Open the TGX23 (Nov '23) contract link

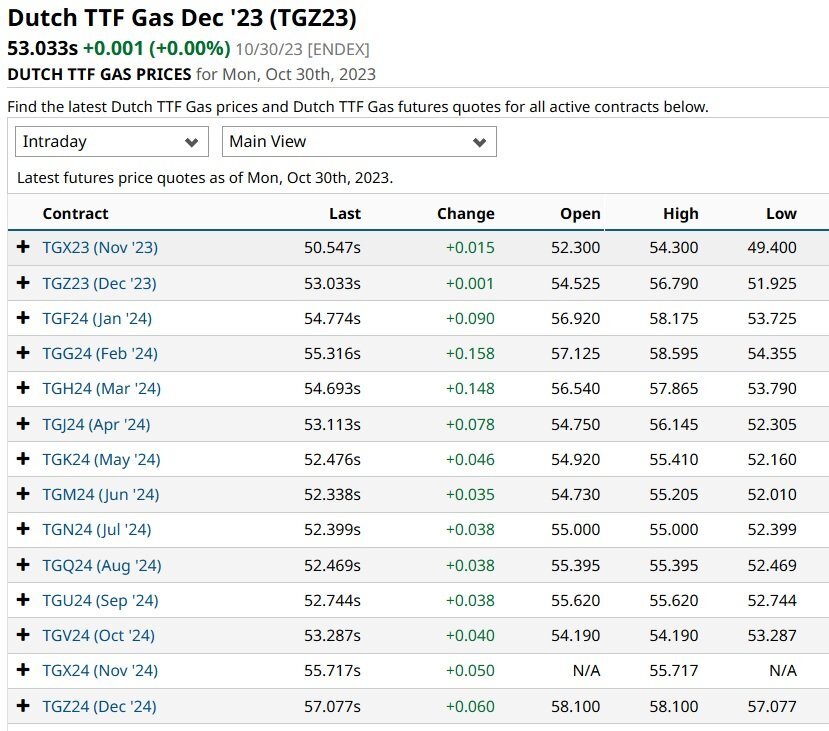click(x=100, y=248)
